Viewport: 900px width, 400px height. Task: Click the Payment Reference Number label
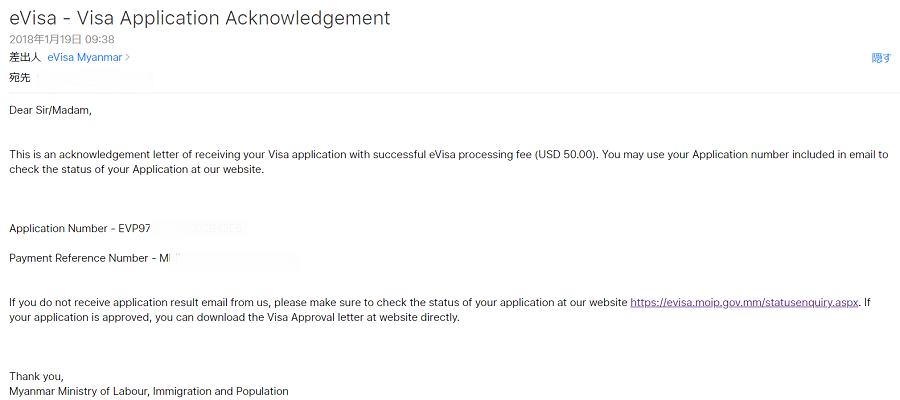tap(80, 259)
